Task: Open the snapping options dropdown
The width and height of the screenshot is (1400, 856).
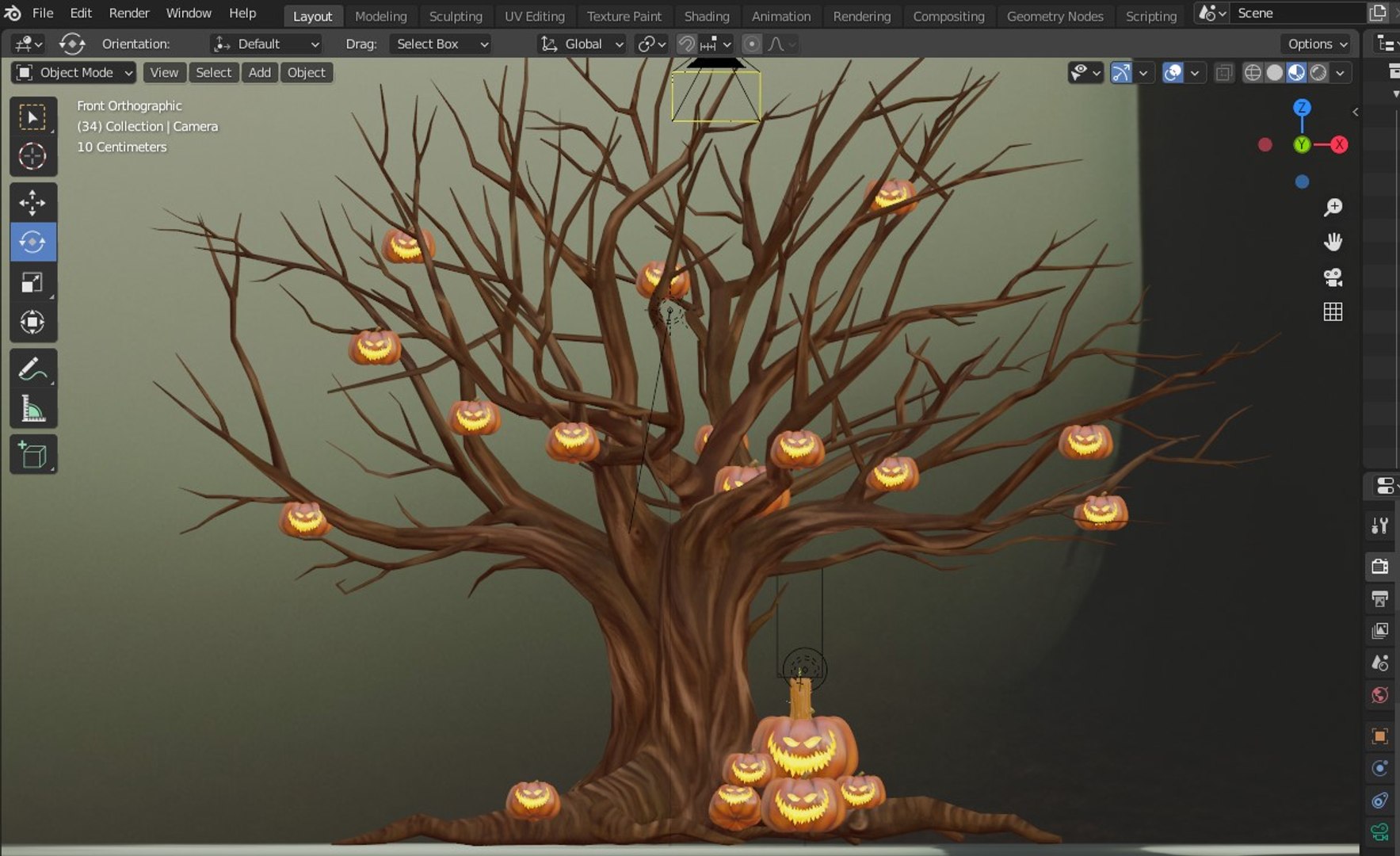Action: (715, 44)
